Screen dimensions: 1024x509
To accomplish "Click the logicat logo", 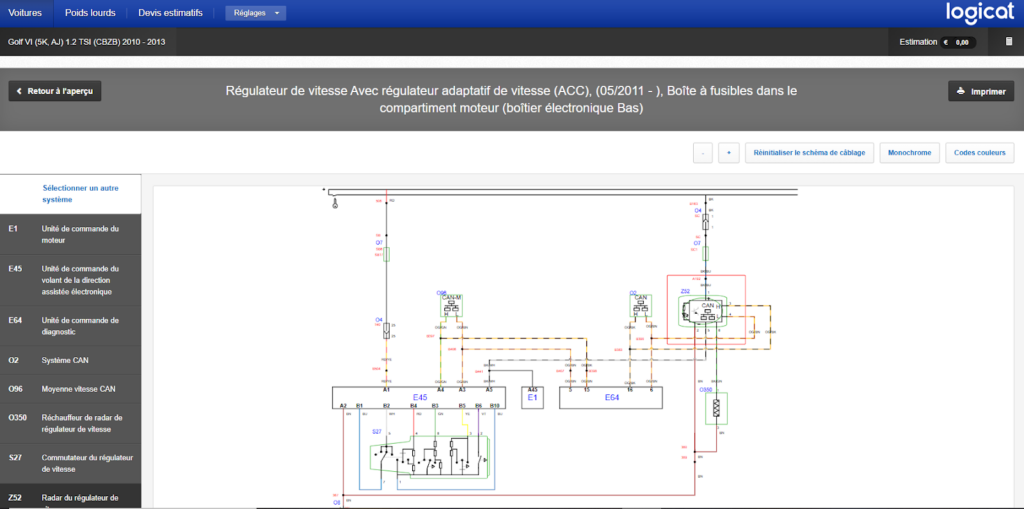I will click(x=980, y=13).
